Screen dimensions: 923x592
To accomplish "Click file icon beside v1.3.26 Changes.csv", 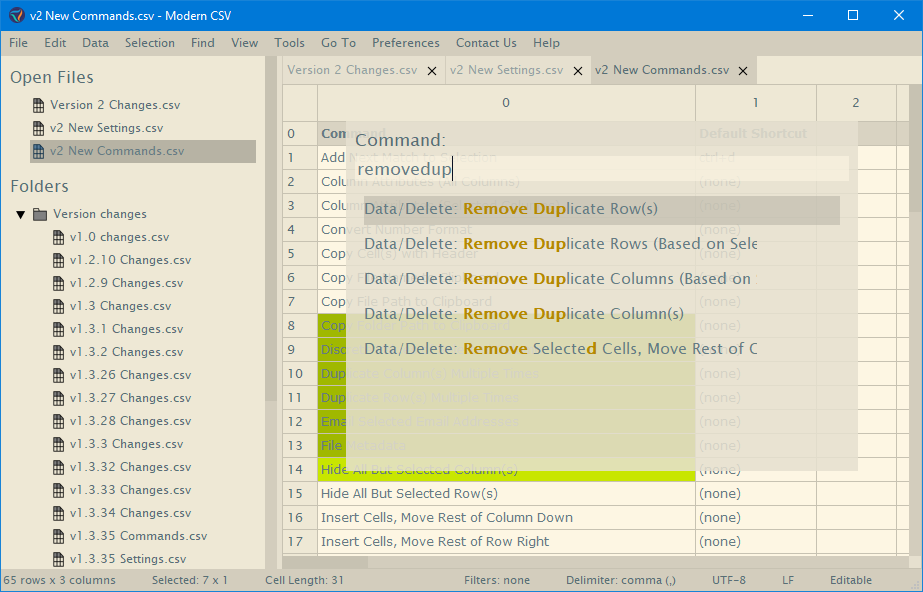I will (x=58, y=375).
